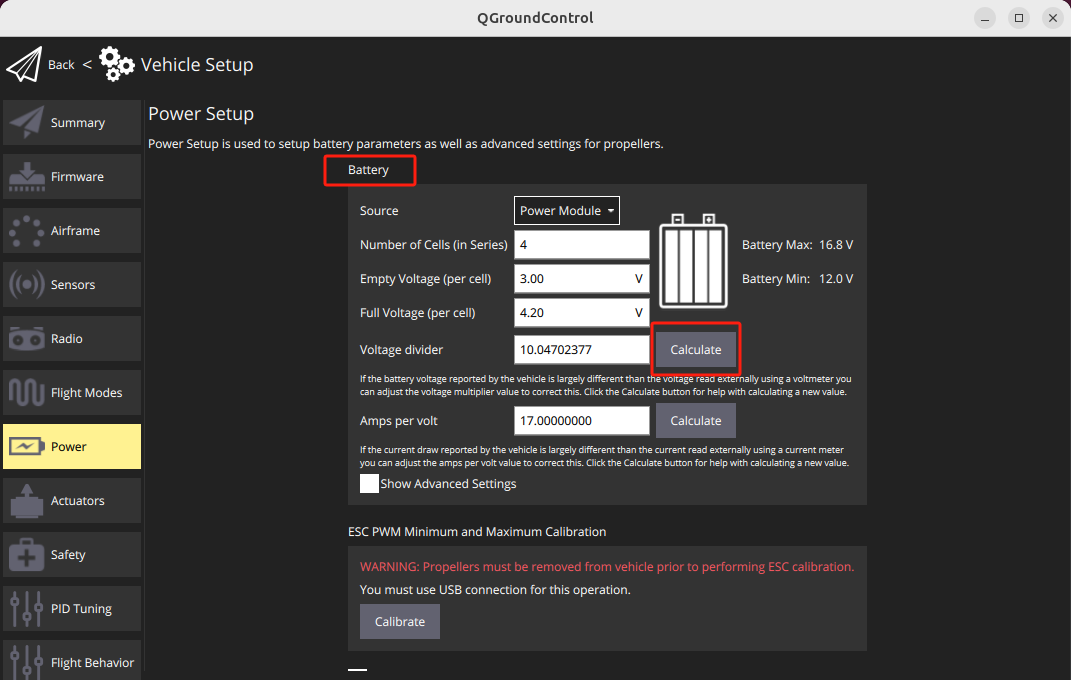Click the PID Tuning sliders icon
This screenshot has height=680, width=1071.
pyautogui.click(x=27, y=608)
